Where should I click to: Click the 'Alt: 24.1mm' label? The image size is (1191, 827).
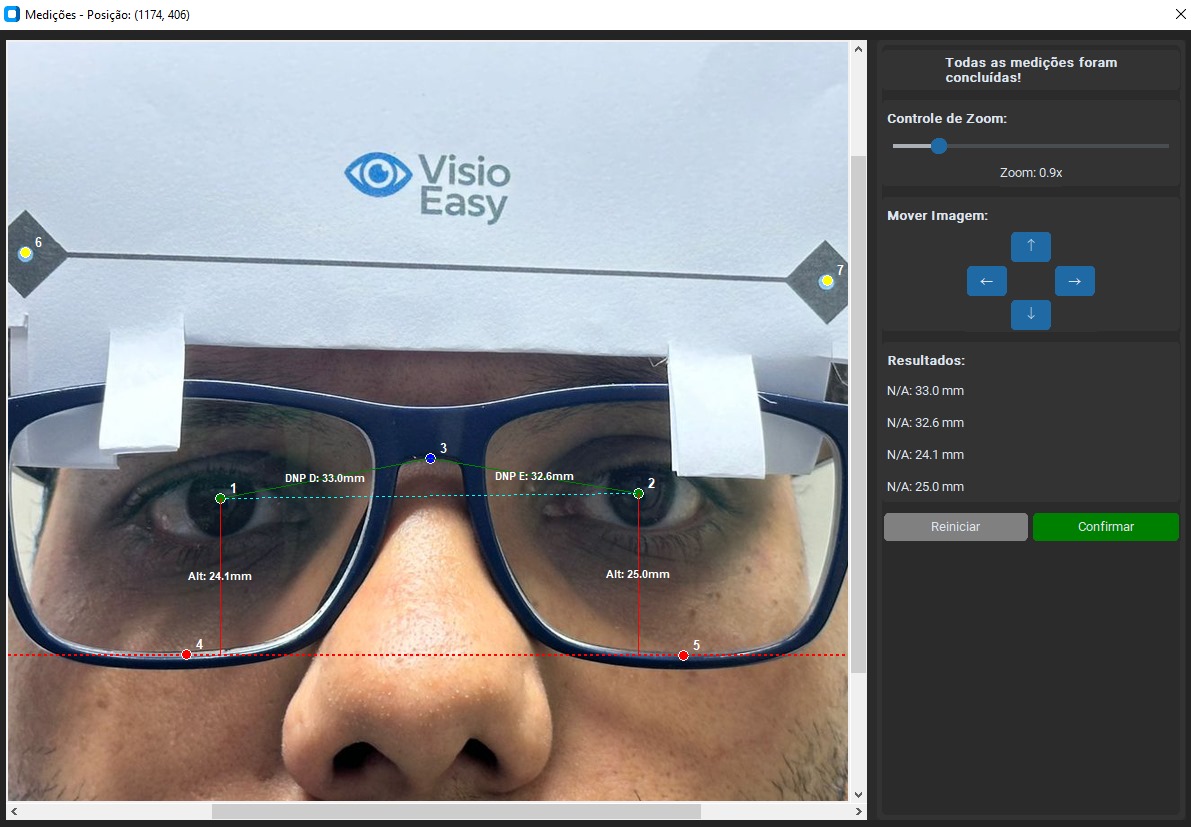pyautogui.click(x=220, y=576)
